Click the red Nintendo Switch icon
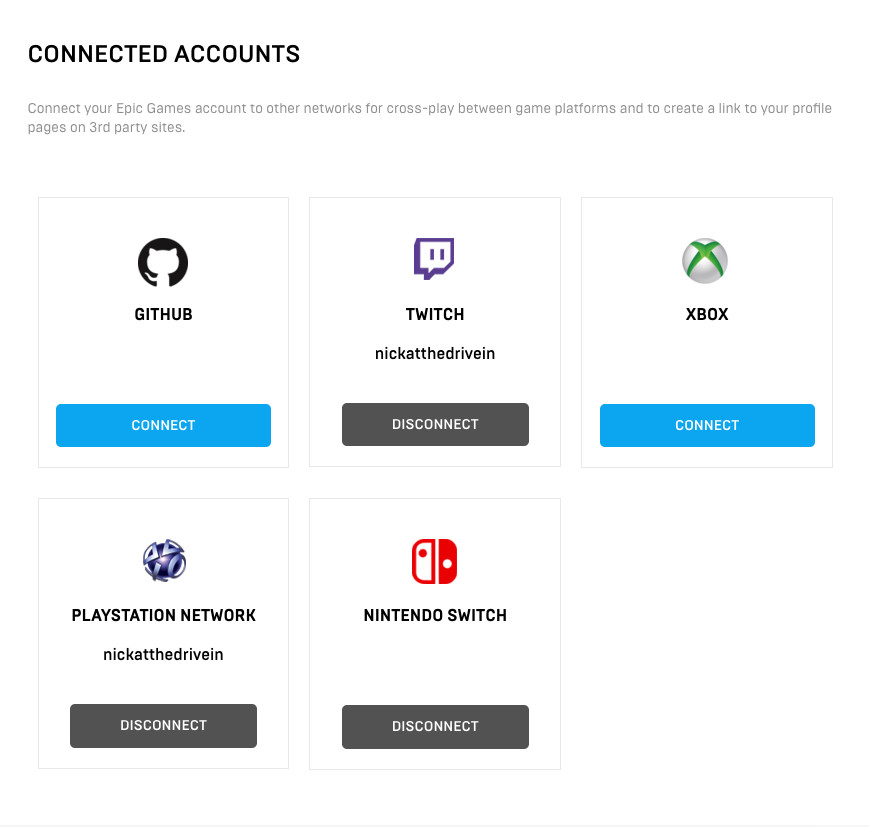The height and width of the screenshot is (827, 869). 434,561
